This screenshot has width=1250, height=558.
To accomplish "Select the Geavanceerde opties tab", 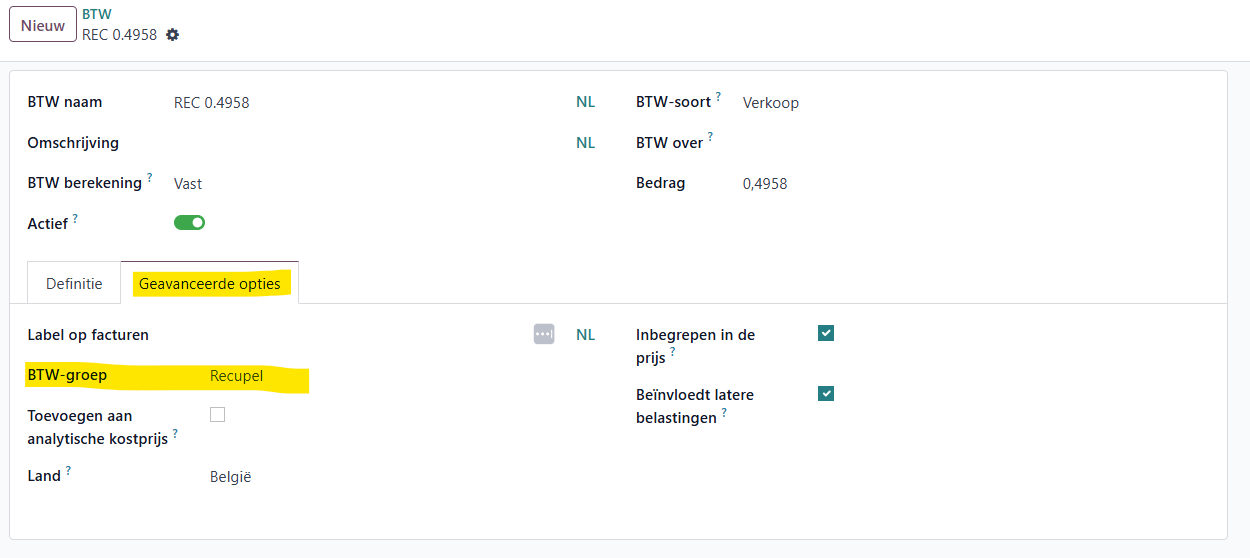I will point(210,284).
